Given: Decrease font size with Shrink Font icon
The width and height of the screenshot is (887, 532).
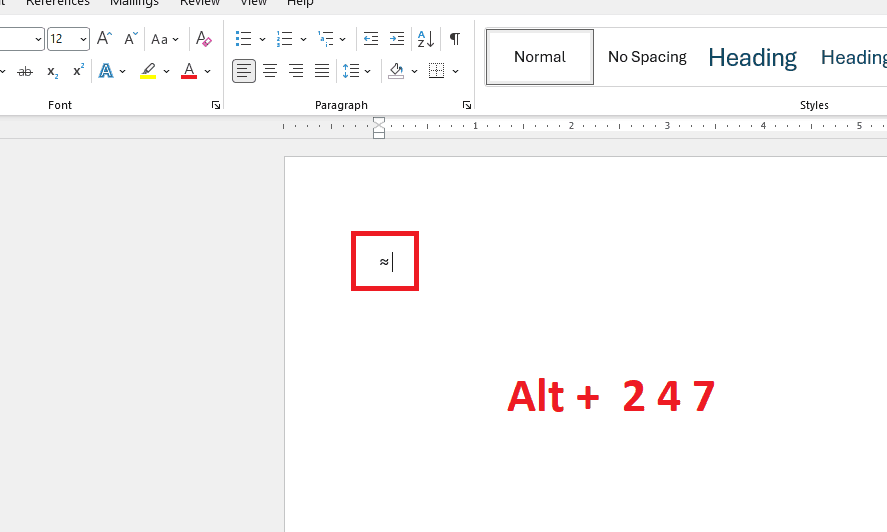Looking at the screenshot, I should click(131, 38).
